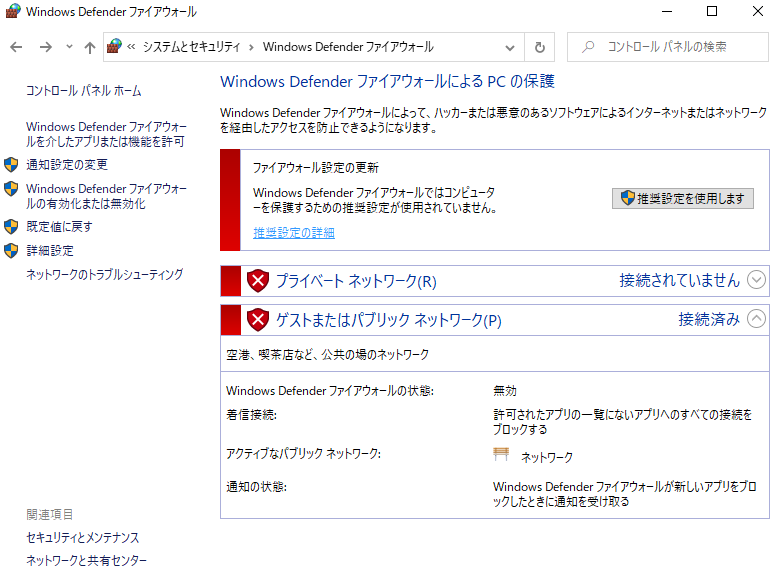Go back with the back arrow
The height and width of the screenshot is (584, 777).
point(16,47)
